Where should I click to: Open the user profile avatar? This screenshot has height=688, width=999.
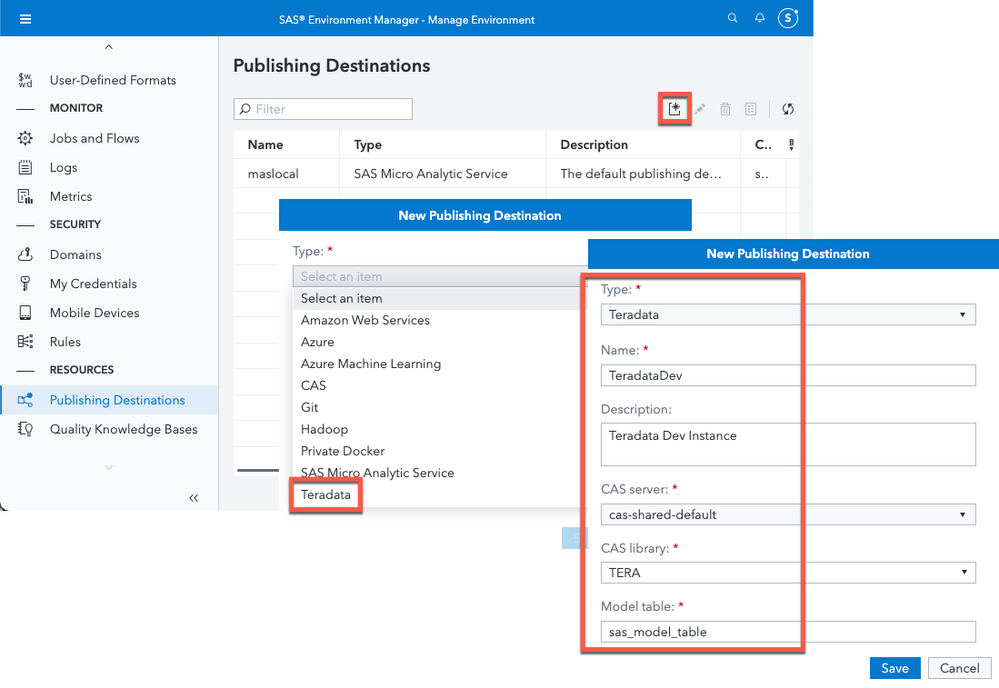tap(788, 18)
